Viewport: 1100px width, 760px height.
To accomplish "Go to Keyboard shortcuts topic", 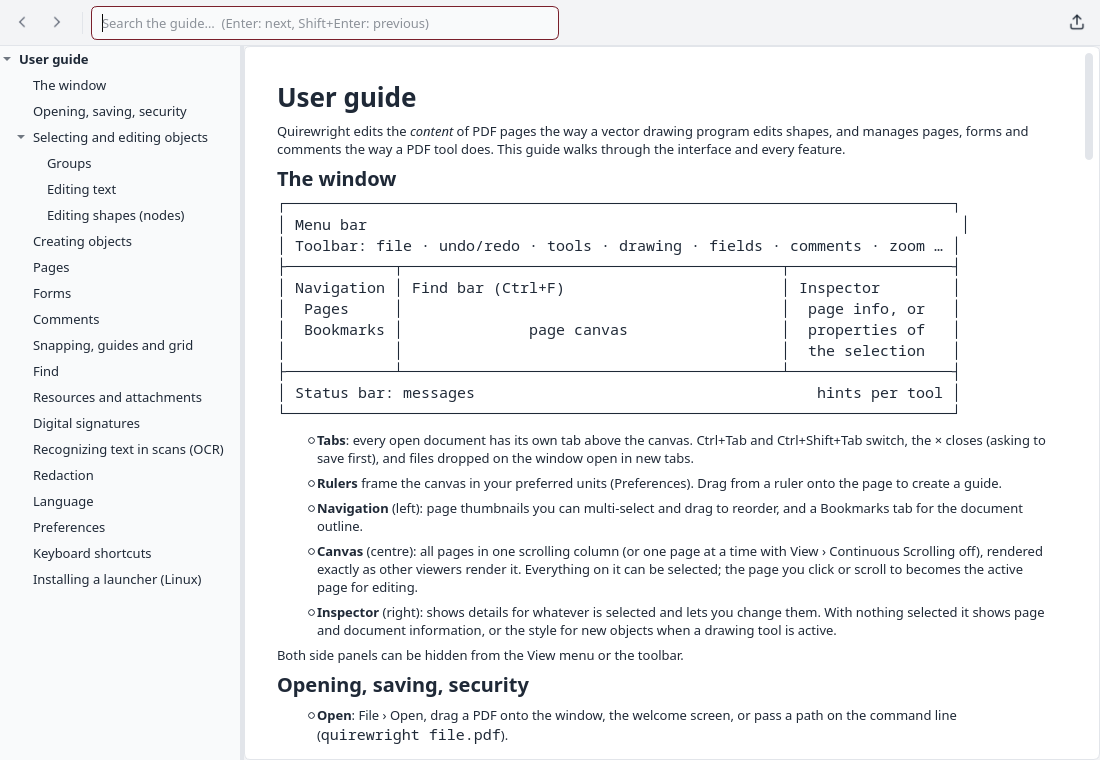I will point(92,553).
